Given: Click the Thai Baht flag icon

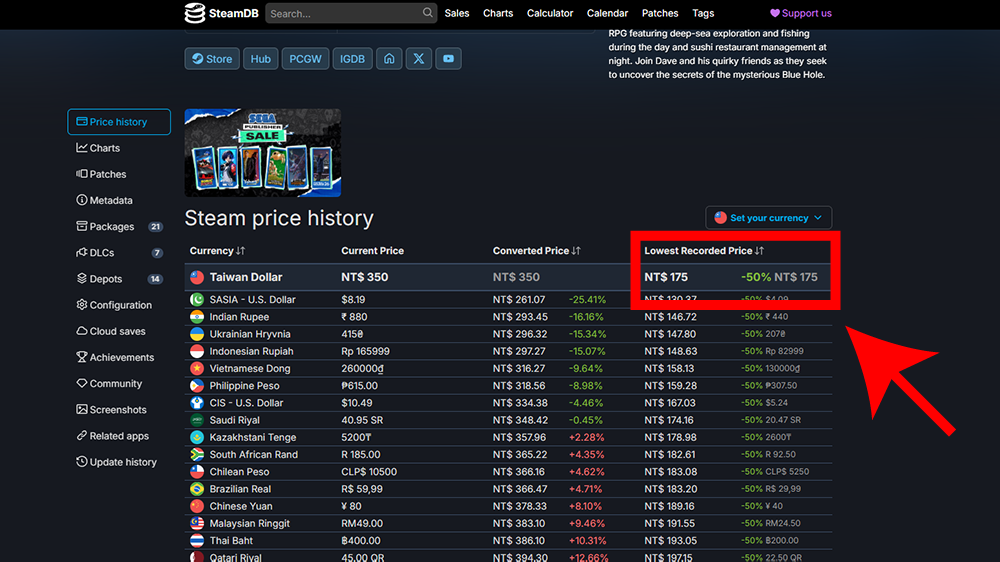Looking at the screenshot, I should point(197,540).
